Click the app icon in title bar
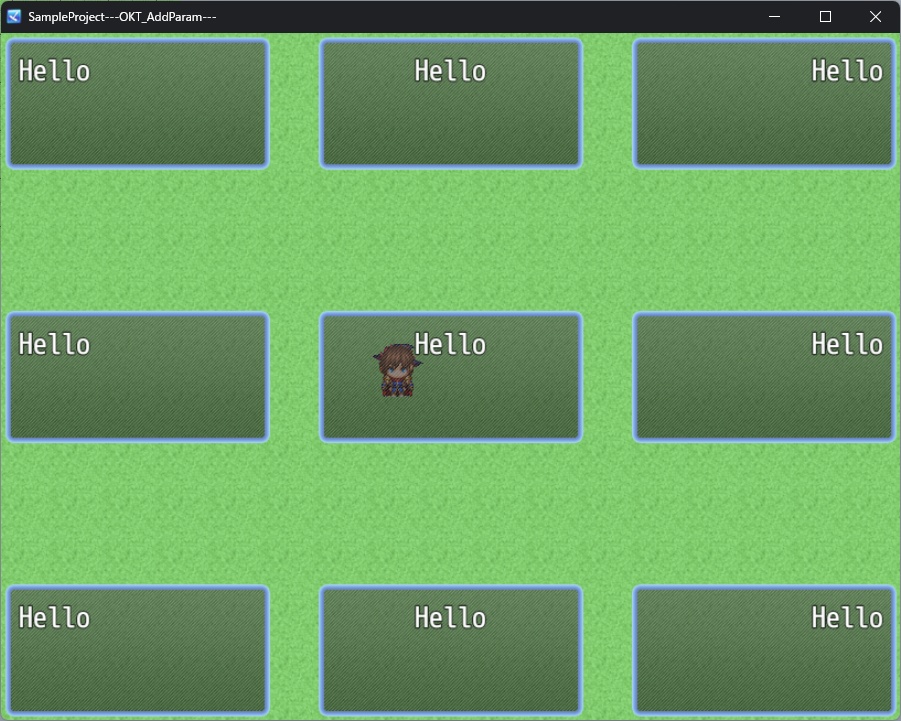The image size is (901, 721). click(14, 17)
